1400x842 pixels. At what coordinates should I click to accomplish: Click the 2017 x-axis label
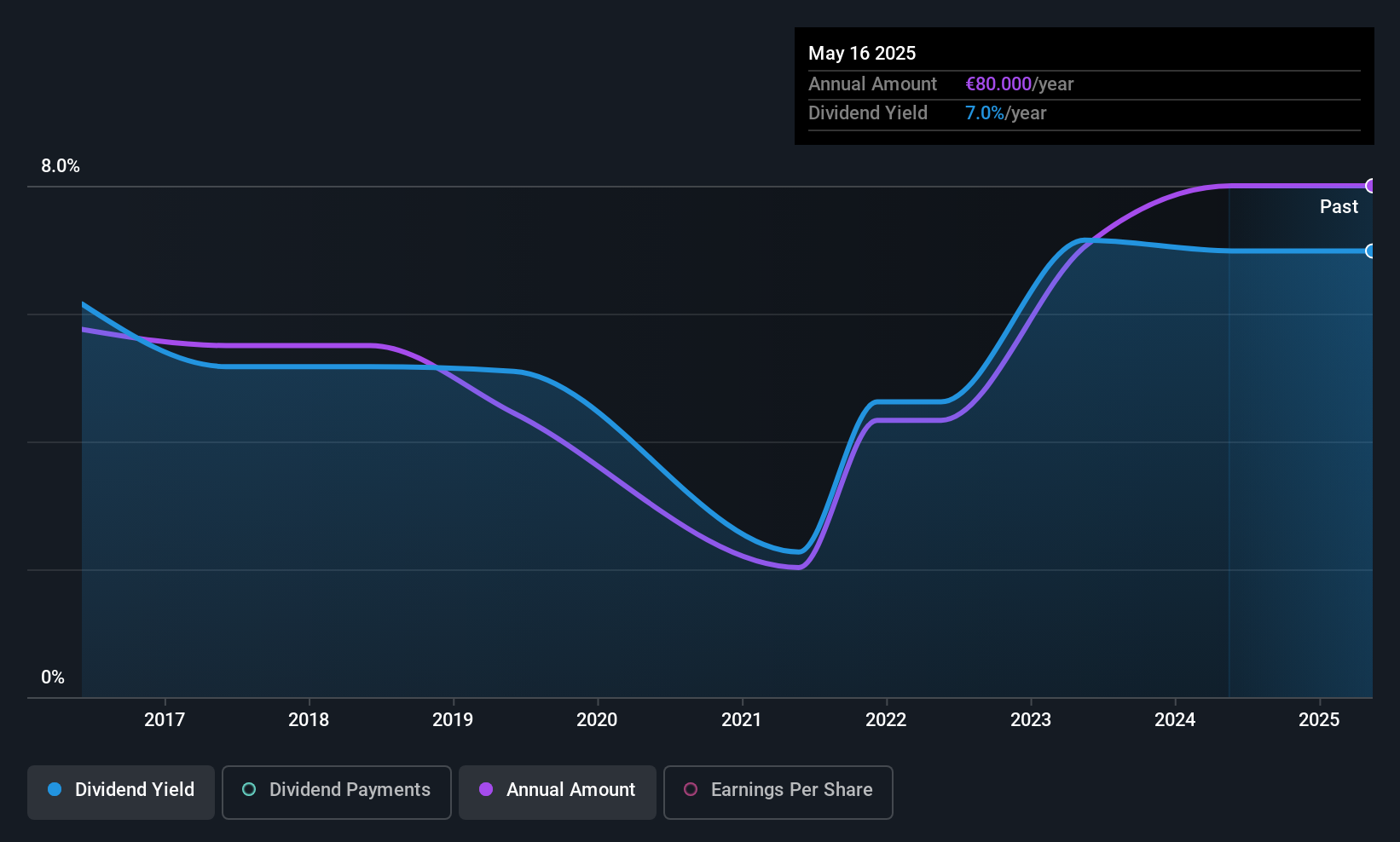(x=165, y=719)
